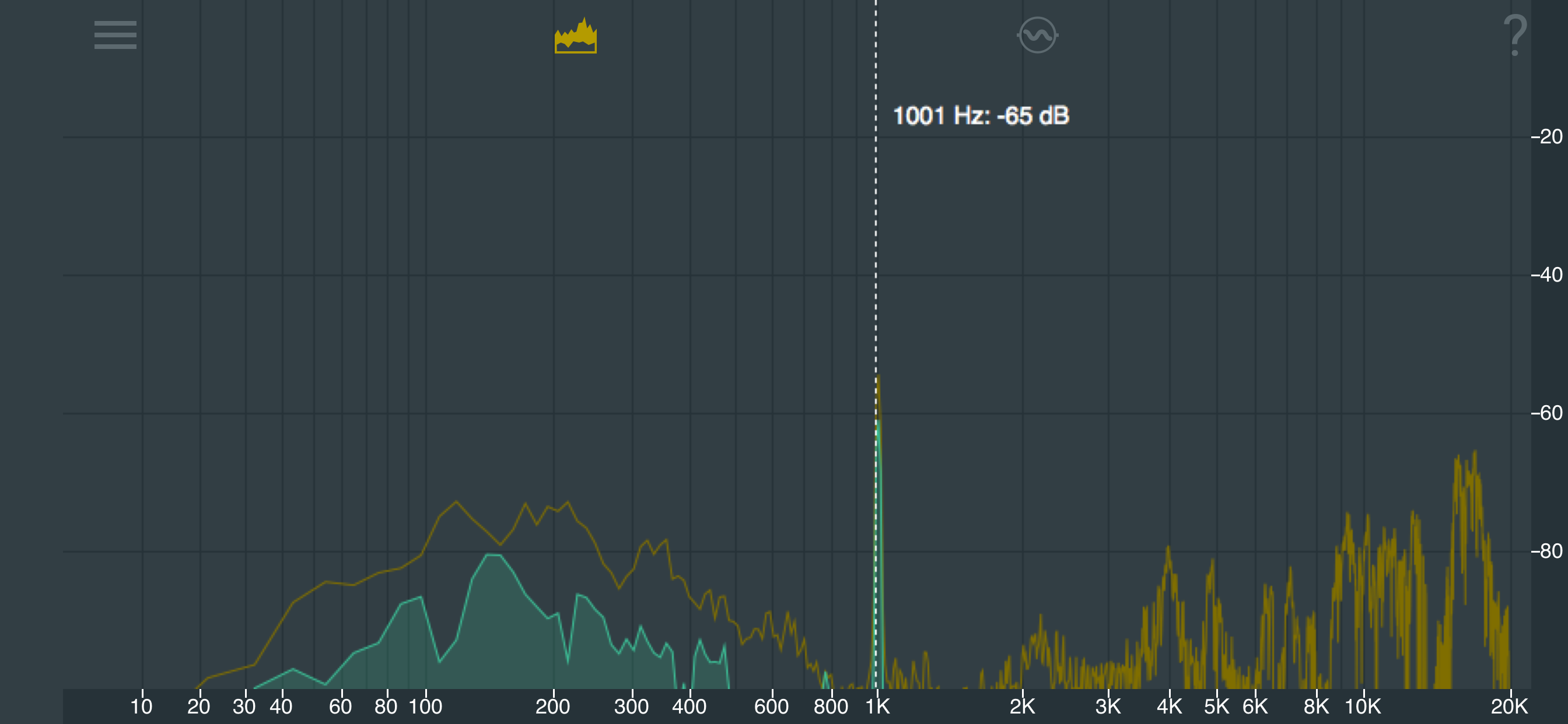The width and height of the screenshot is (1568, 724).
Task: Click the -80 dB scale label
Action: 1546,551
